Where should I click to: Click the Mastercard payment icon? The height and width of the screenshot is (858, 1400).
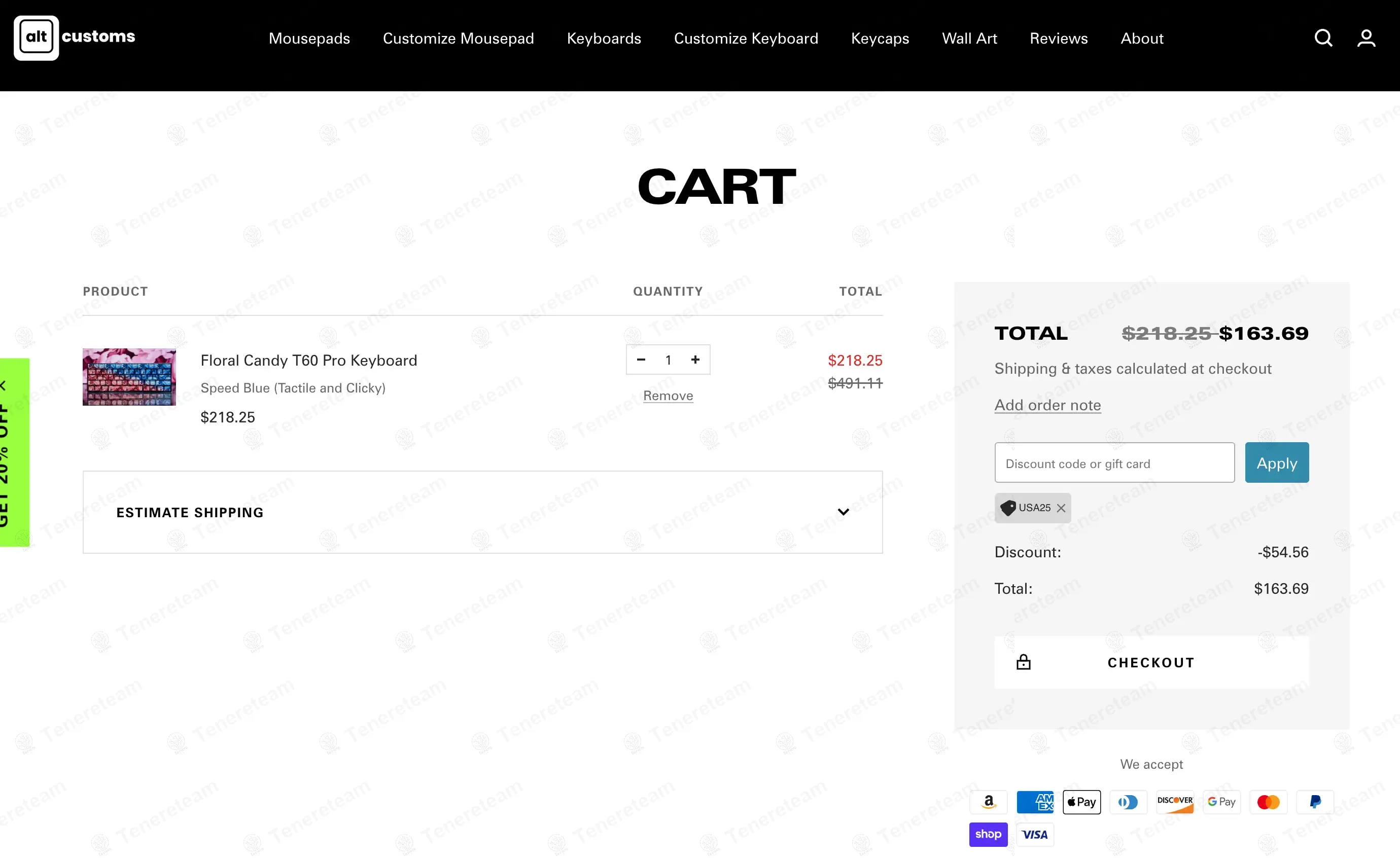(x=1268, y=802)
